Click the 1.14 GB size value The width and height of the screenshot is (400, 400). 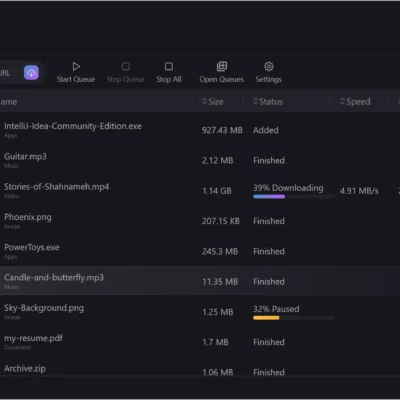tap(217, 191)
